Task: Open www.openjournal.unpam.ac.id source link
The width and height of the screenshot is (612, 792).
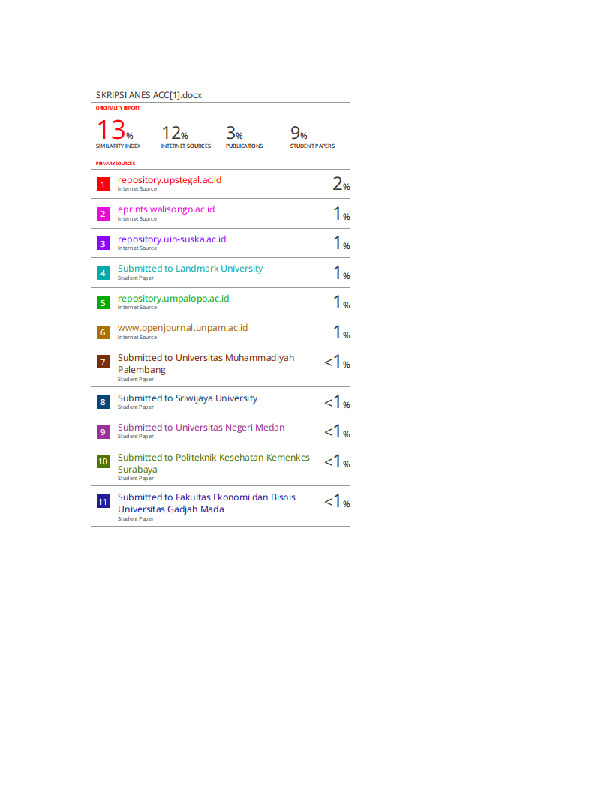Action: 183,328
